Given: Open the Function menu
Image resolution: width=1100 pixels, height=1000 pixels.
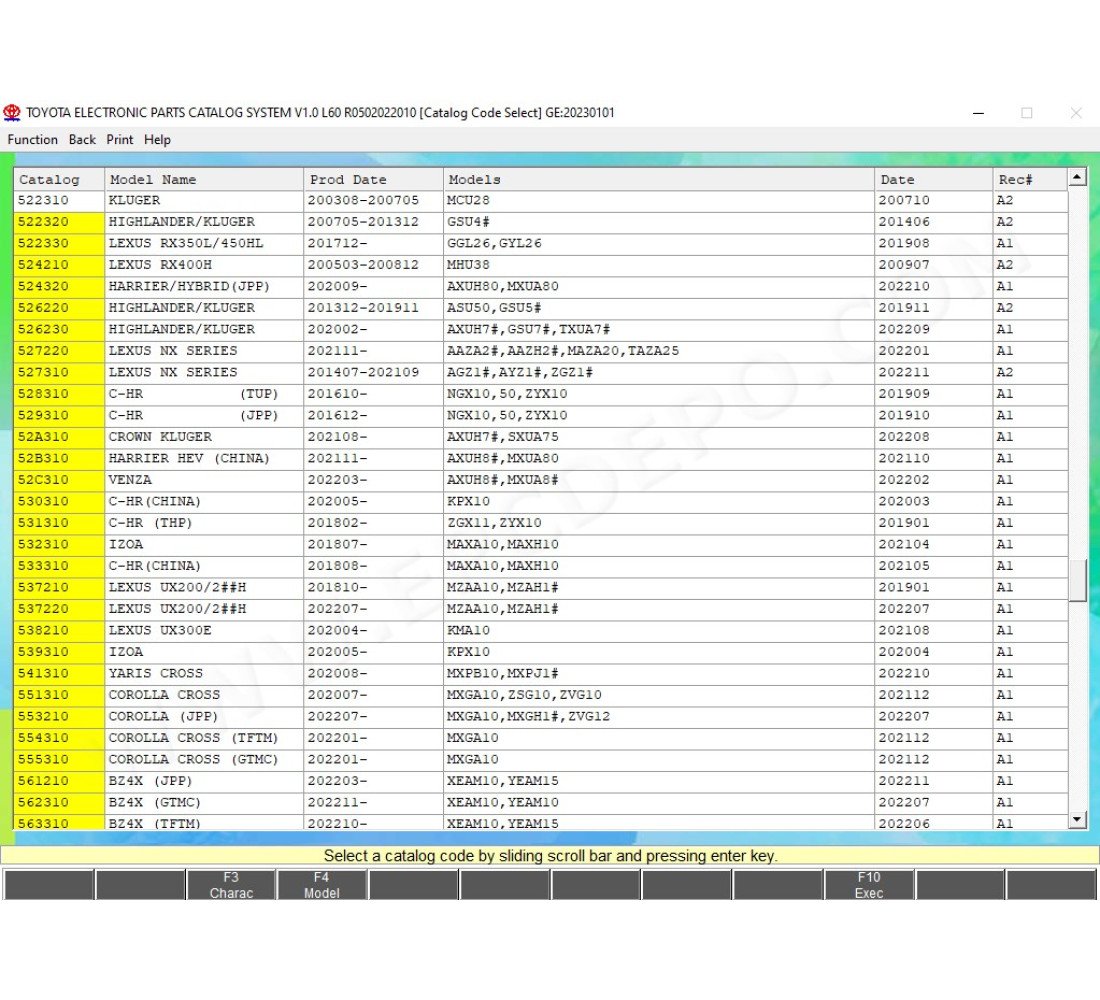Looking at the screenshot, I should pos(32,140).
